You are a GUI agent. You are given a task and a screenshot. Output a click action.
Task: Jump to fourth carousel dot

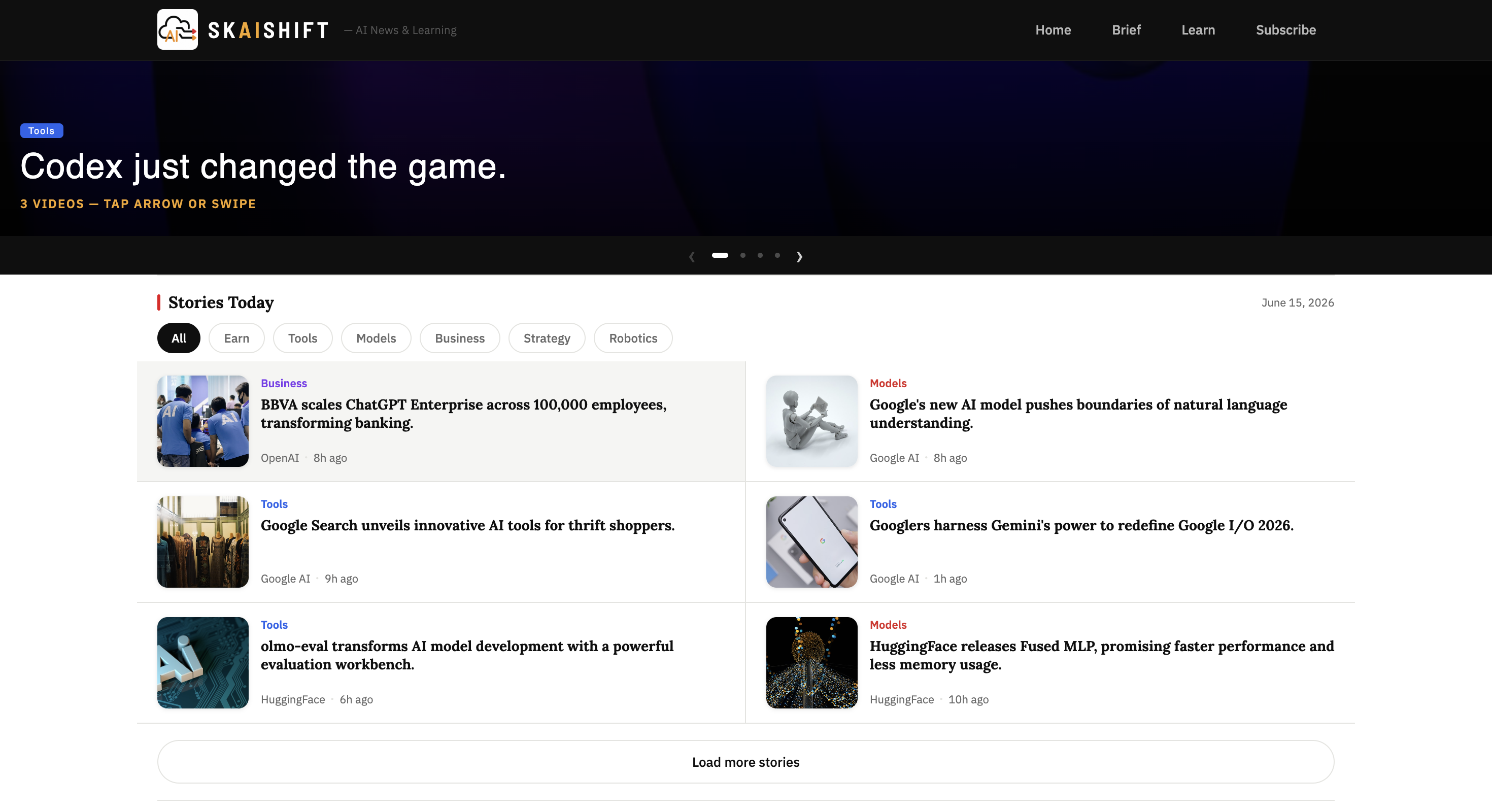coord(777,255)
